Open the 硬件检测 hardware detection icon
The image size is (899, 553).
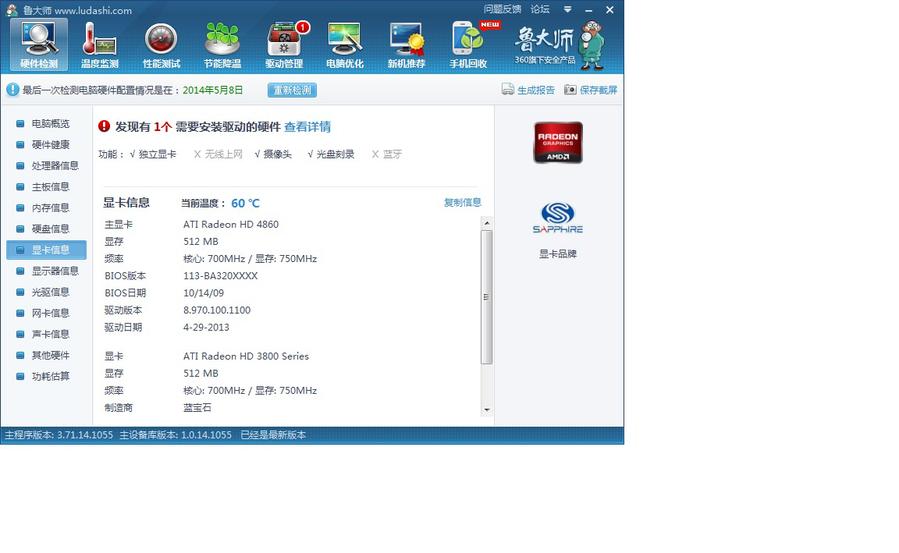click(39, 45)
